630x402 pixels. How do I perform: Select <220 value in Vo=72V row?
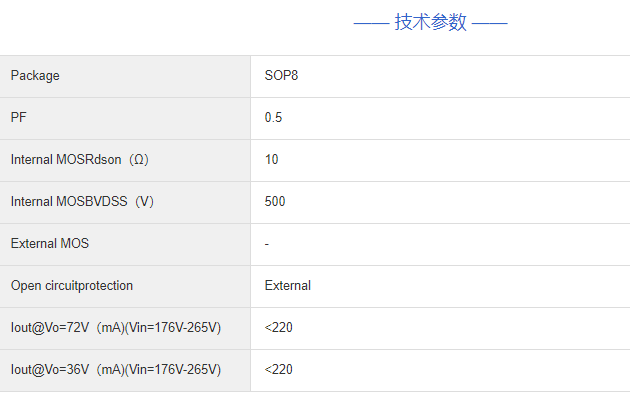pyautogui.click(x=279, y=328)
